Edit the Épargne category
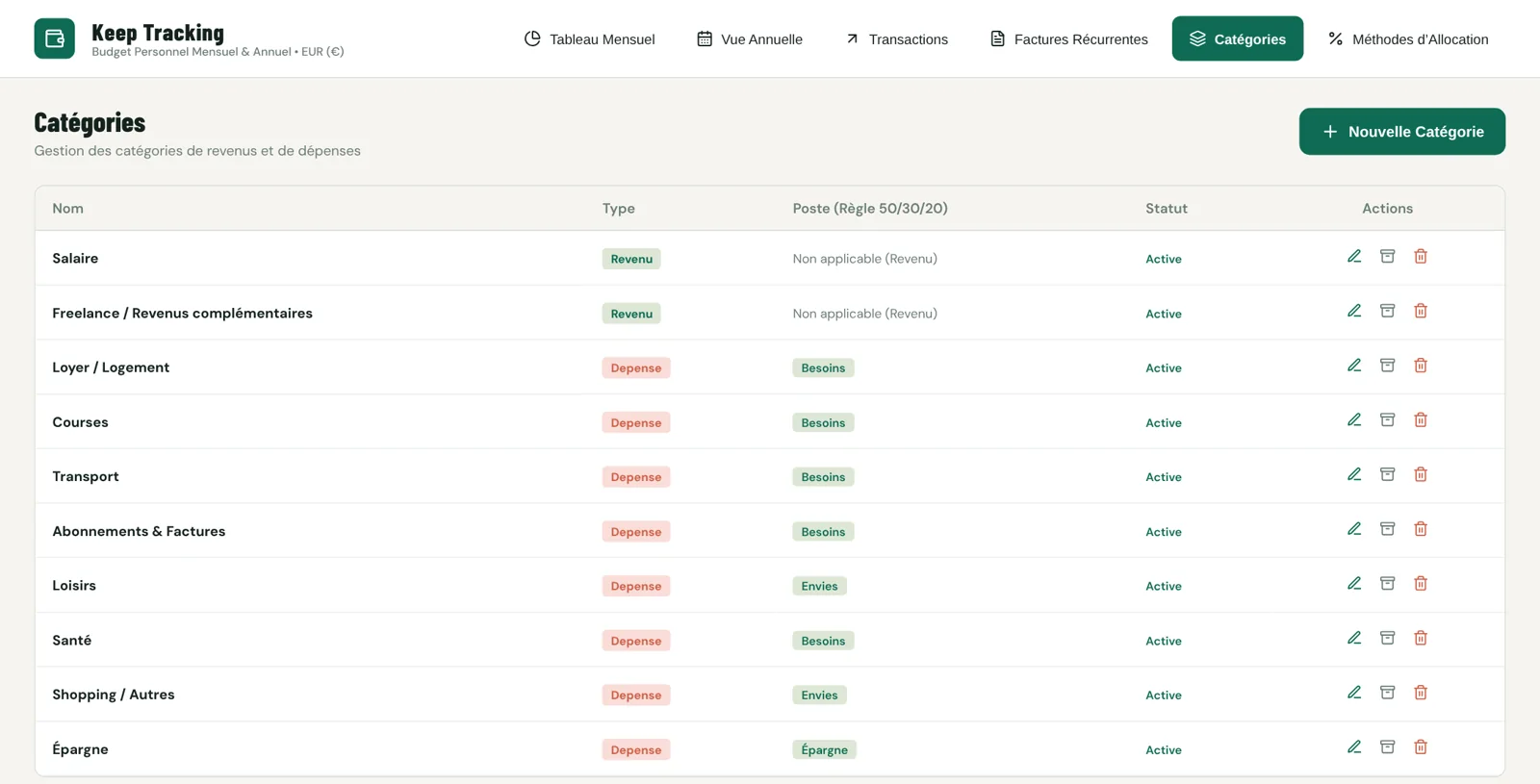 pyautogui.click(x=1354, y=746)
